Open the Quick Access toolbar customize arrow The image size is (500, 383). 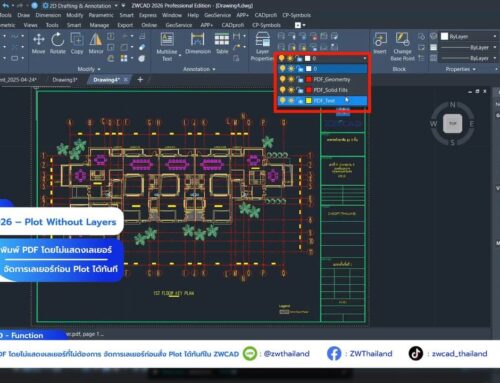123,6
